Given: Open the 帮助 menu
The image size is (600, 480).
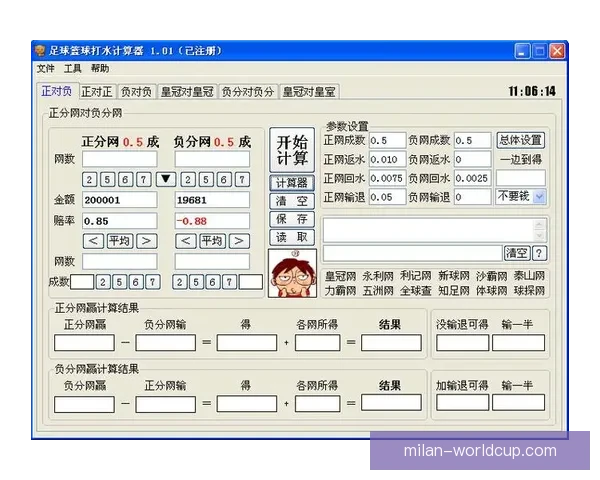Looking at the screenshot, I should coord(100,69).
